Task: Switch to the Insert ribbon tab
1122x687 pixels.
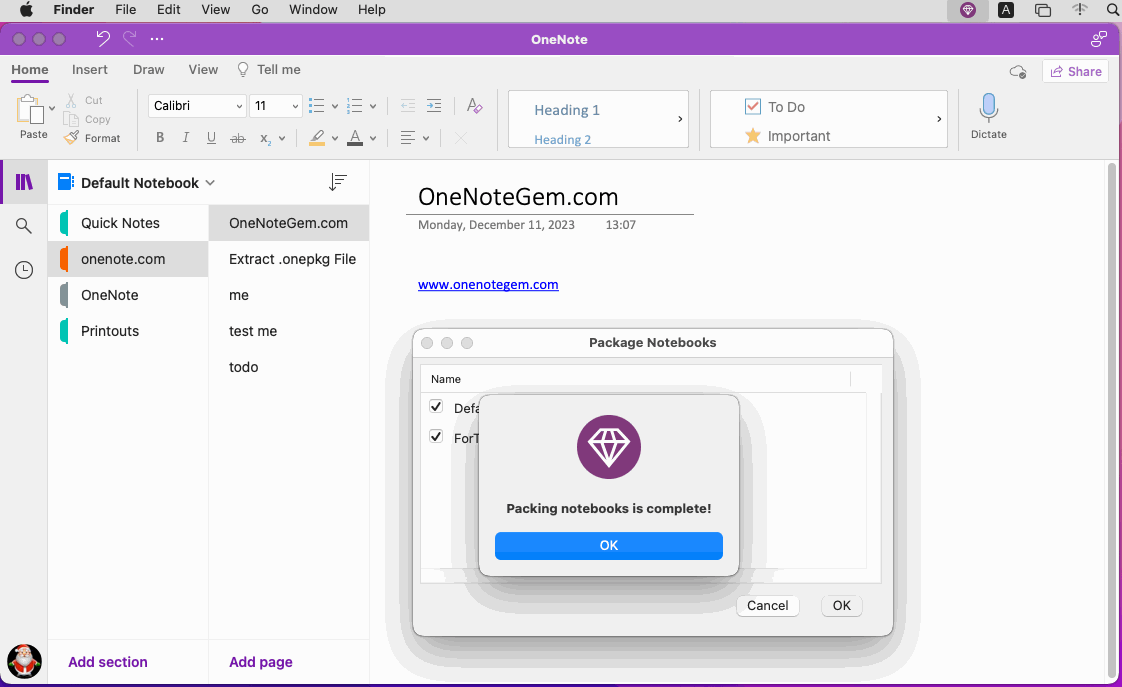Action: coord(90,70)
